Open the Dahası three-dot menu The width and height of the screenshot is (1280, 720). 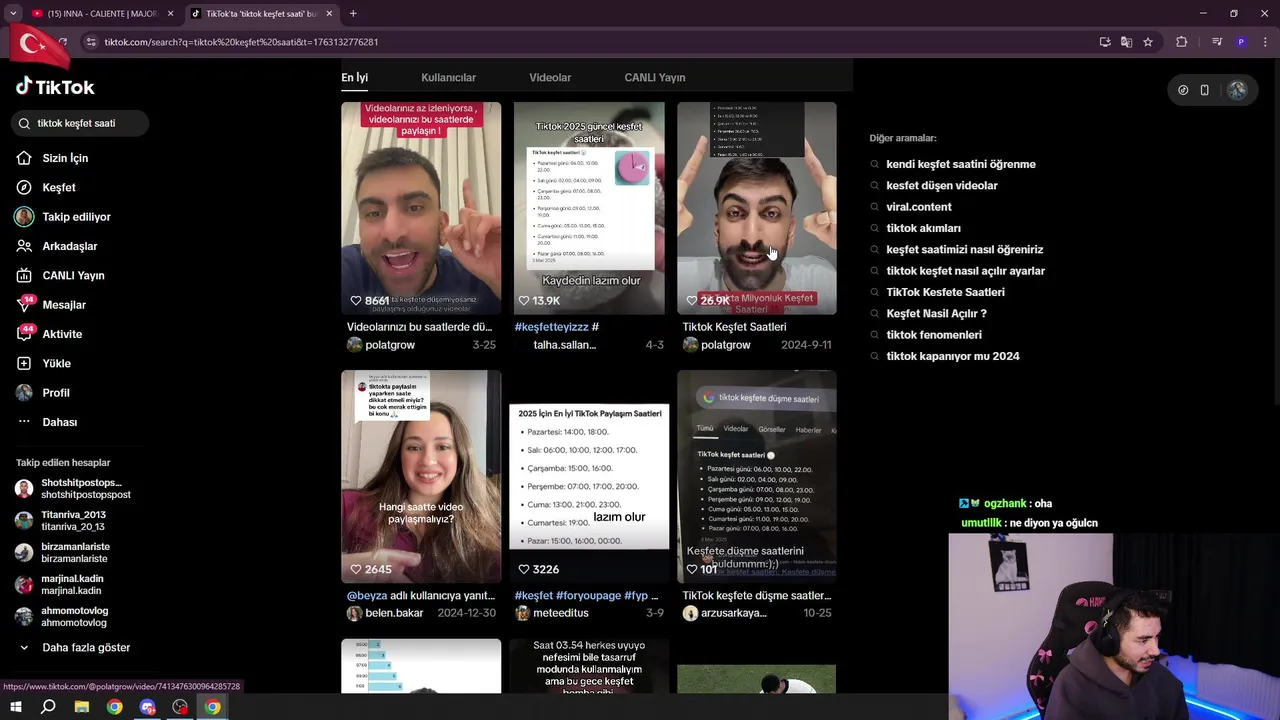pos(46,422)
